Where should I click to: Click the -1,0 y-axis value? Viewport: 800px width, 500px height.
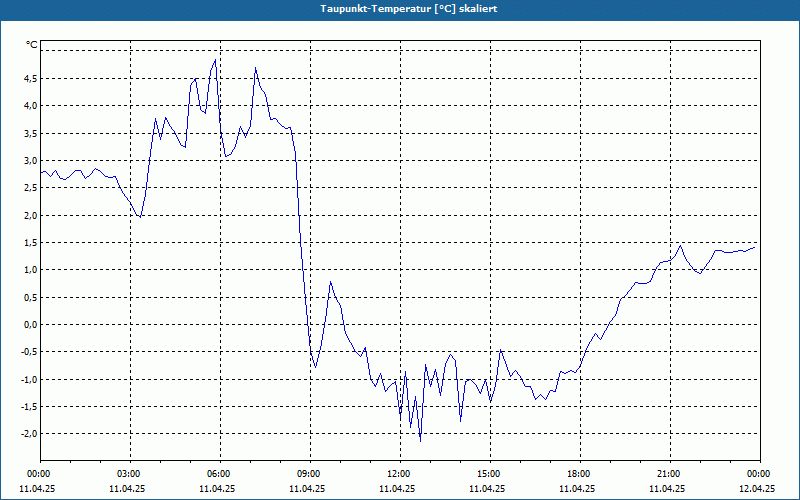[28, 380]
